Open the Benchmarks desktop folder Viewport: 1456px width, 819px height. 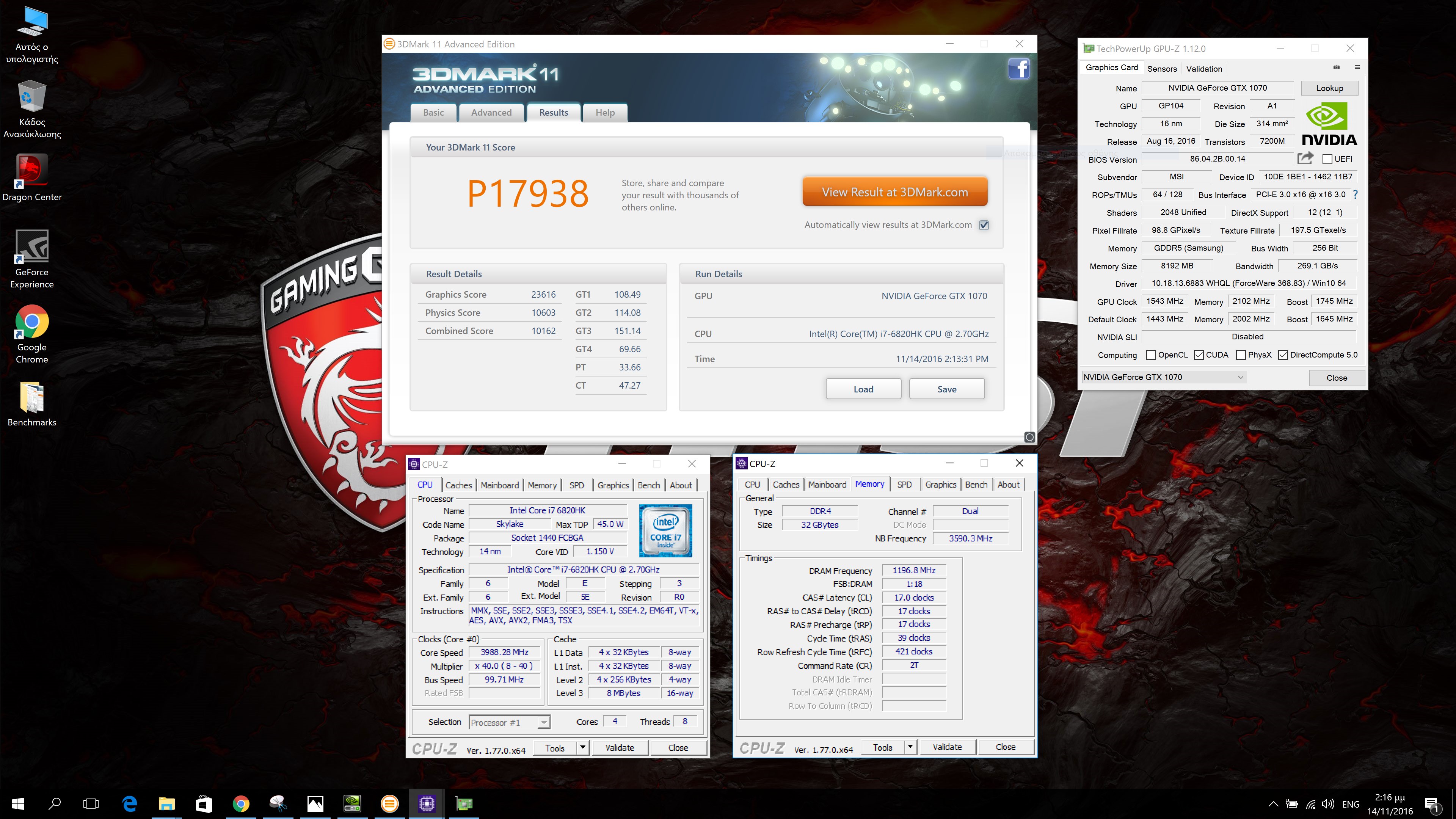(31, 404)
